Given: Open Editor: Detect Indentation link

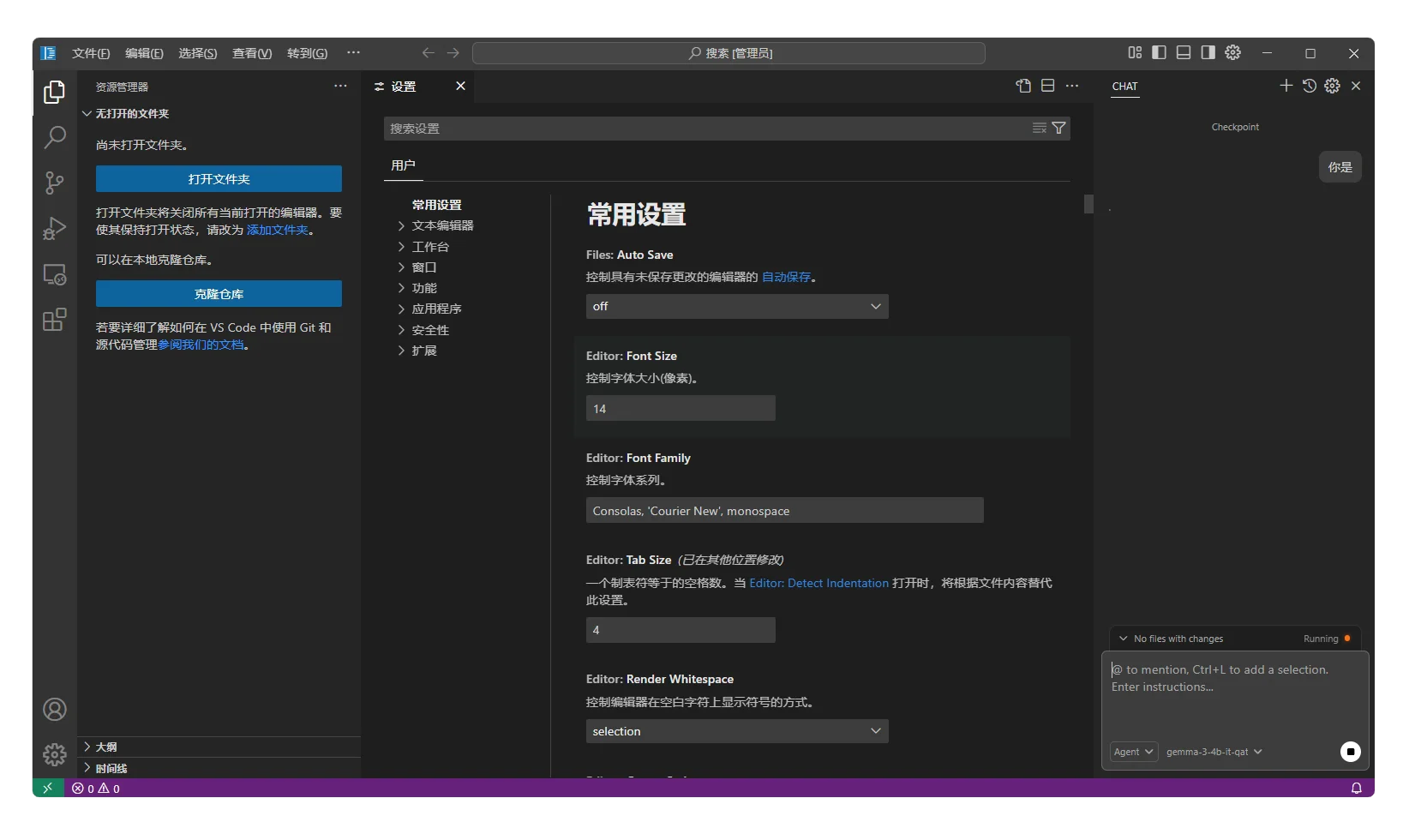Looking at the screenshot, I should [x=818, y=583].
